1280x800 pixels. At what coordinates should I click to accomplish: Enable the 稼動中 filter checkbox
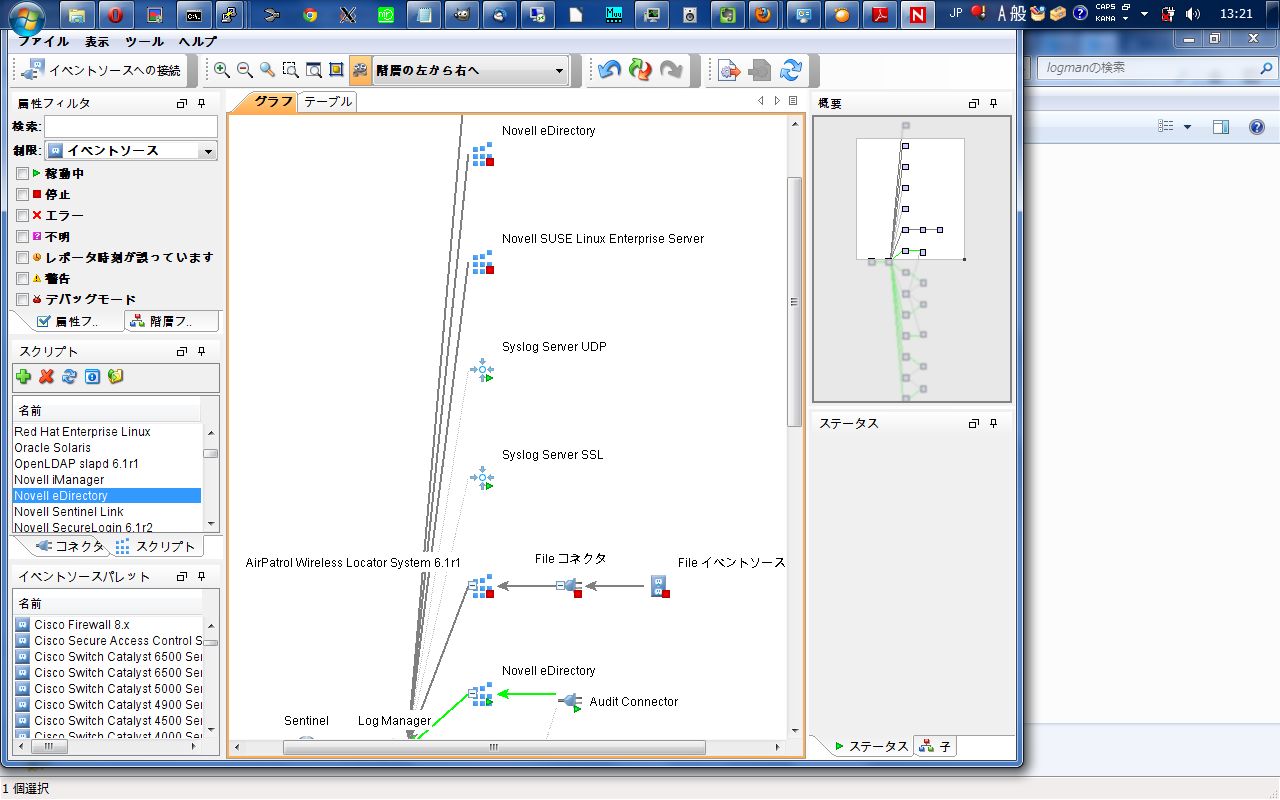pos(22,173)
